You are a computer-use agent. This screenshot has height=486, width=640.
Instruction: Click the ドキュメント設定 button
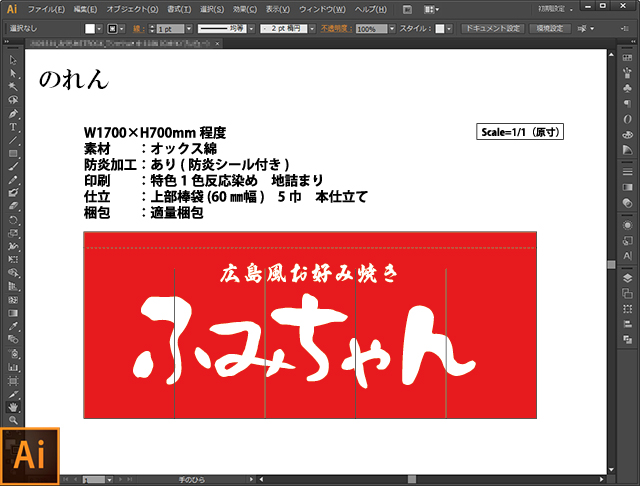pyautogui.click(x=491, y=29)
